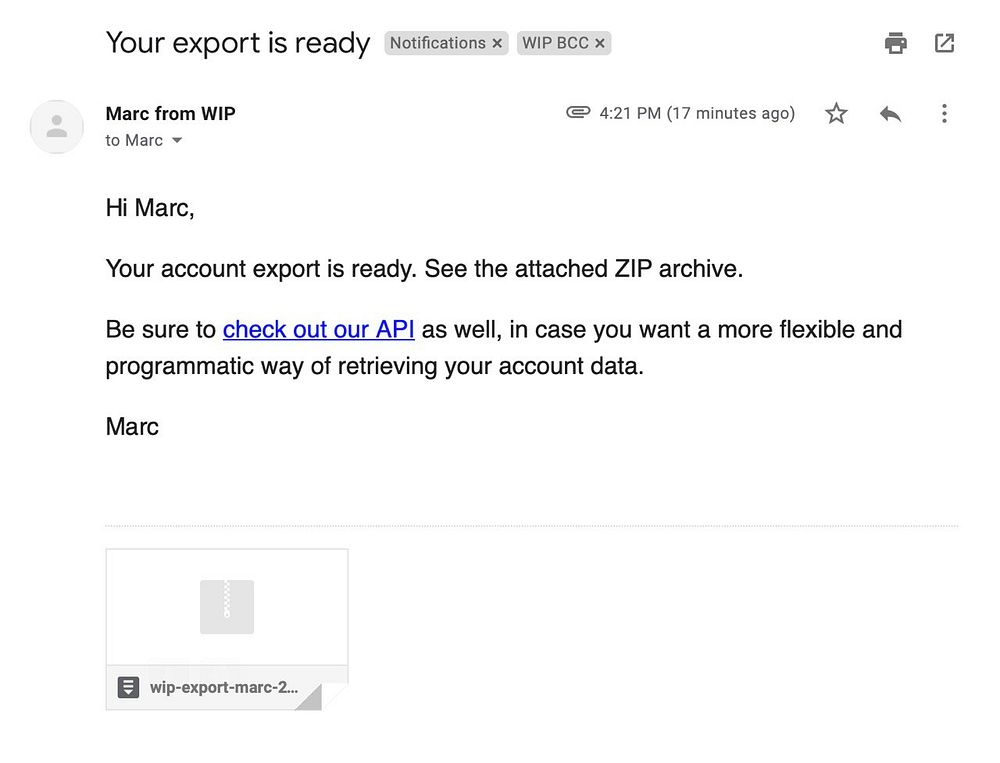Click the subject 'Your export is ready'

point(237,43)
